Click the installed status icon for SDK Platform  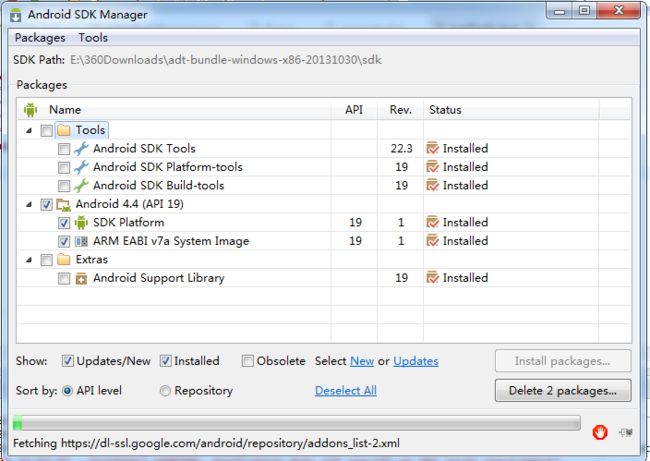432,222
